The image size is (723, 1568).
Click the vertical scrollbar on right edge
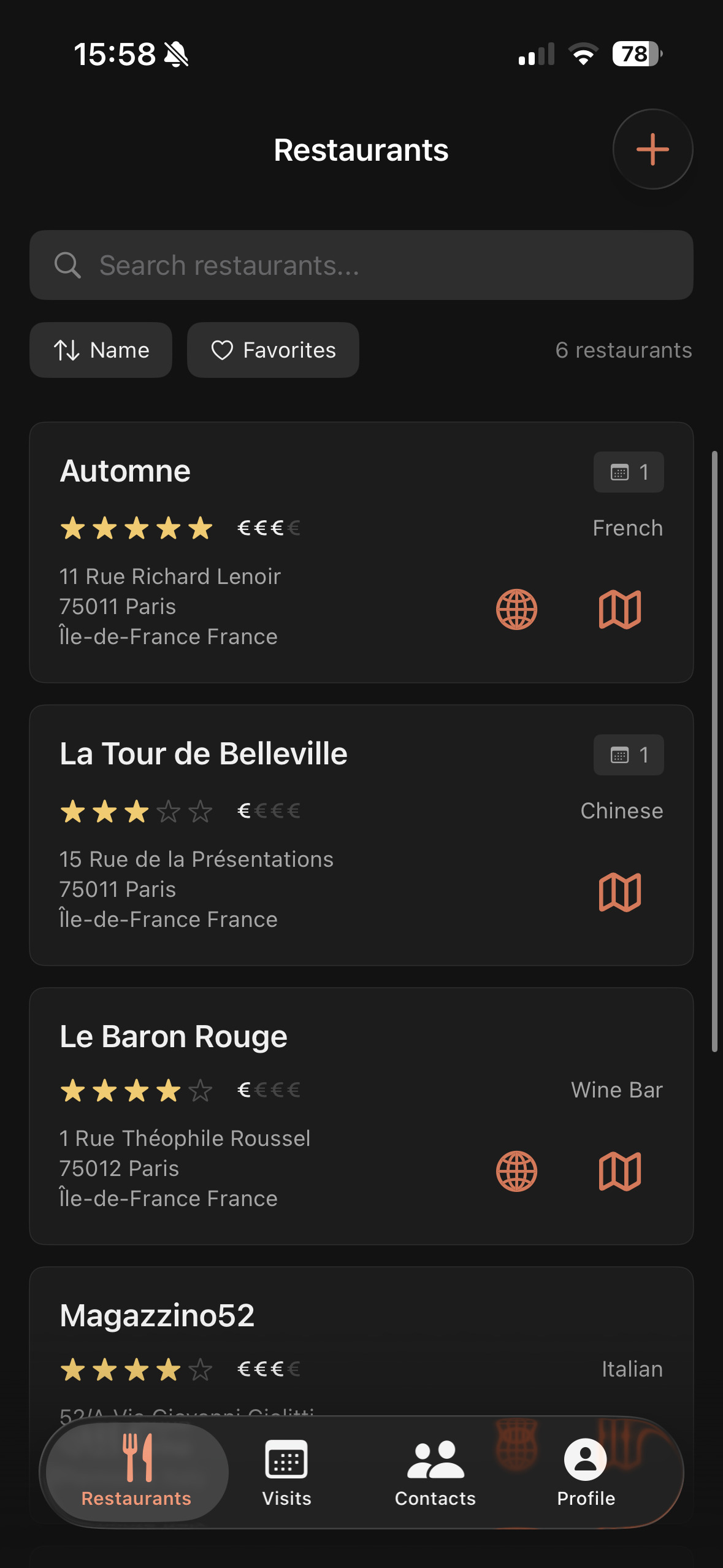[714, 751]
